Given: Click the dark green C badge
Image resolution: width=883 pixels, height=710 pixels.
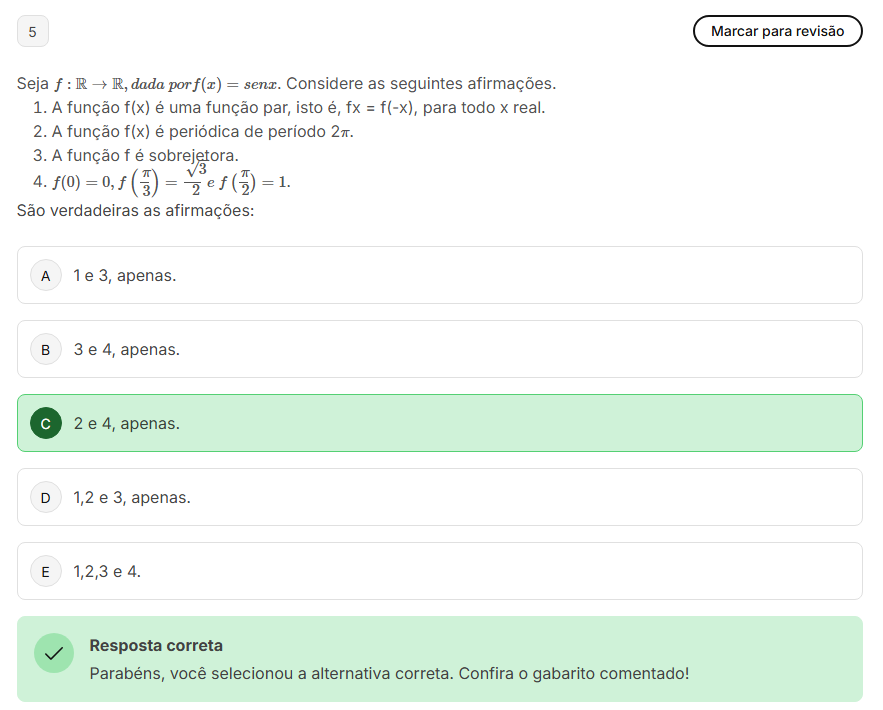Looking at the screenshot, I should [46, 423].
